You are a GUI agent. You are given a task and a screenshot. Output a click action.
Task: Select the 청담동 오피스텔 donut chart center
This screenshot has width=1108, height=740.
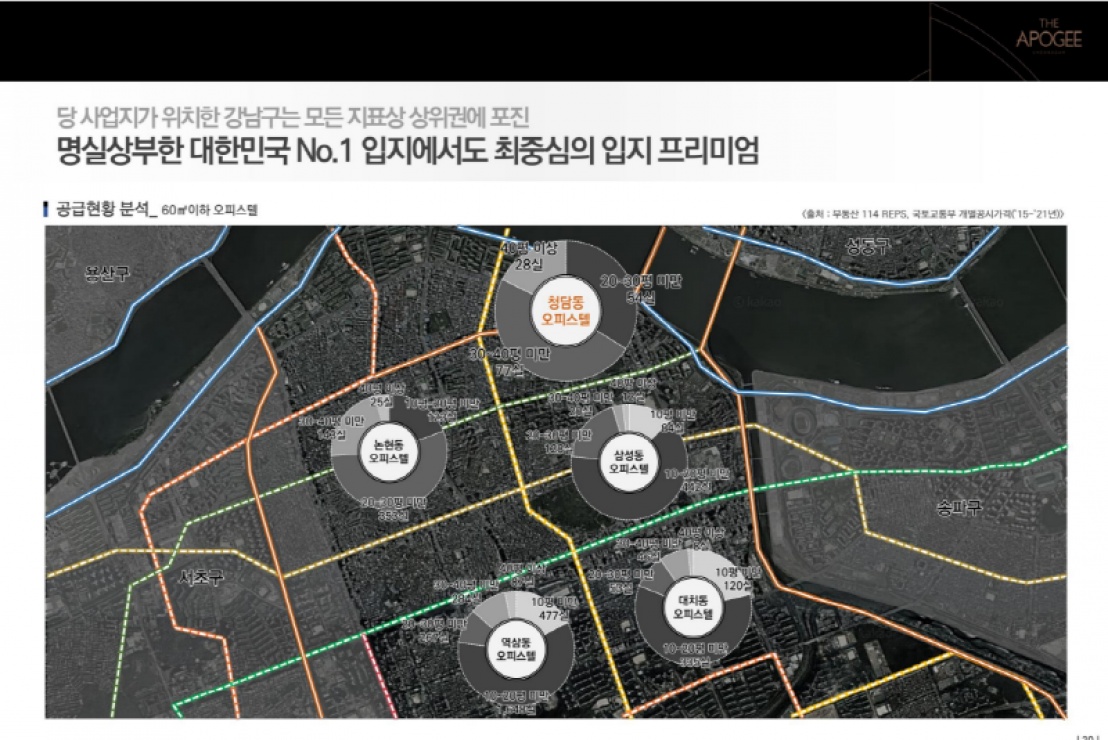[x=566, y=309]
